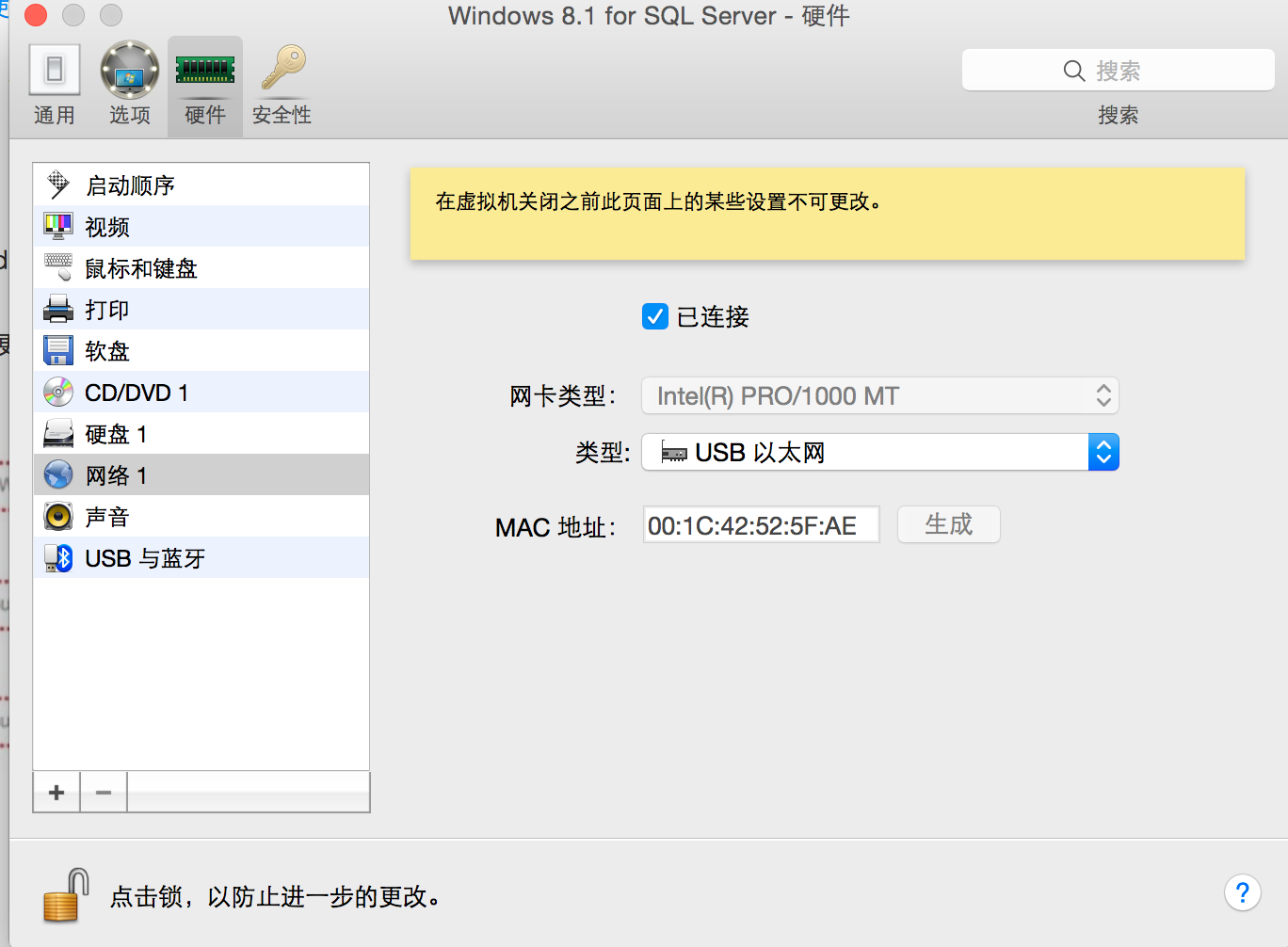Select 视频 in the hardware list
1288x947 pixels.
coord(201,226)
